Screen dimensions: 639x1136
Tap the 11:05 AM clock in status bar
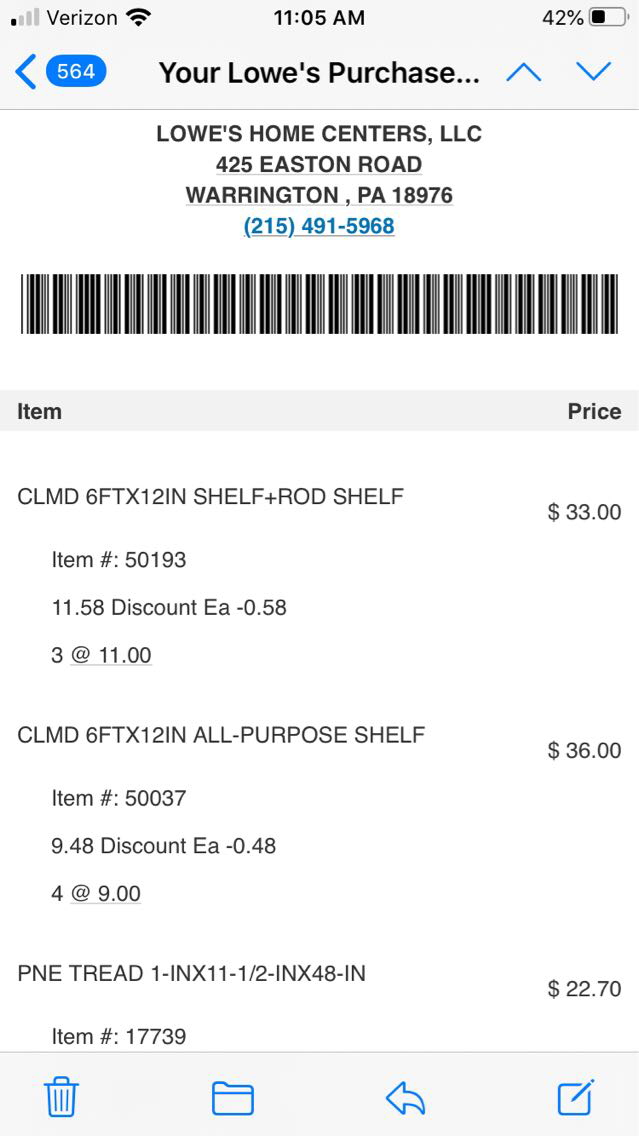319,18
